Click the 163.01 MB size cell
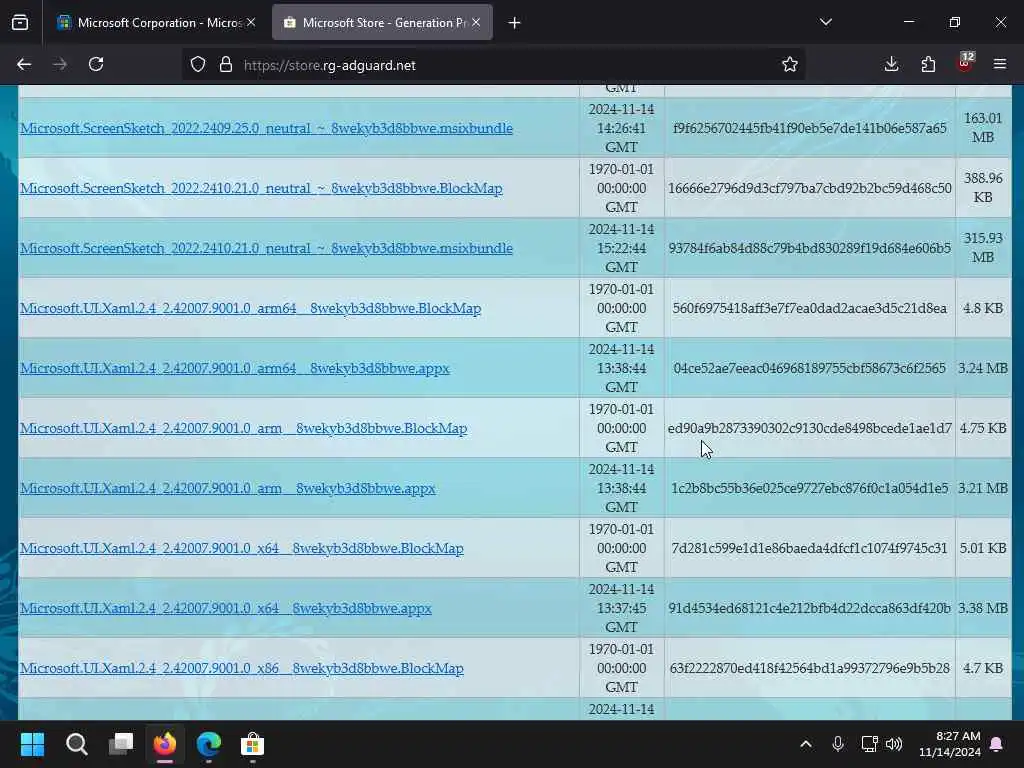The width and height of the screenshot is (1024, 768). coord(983,128)
